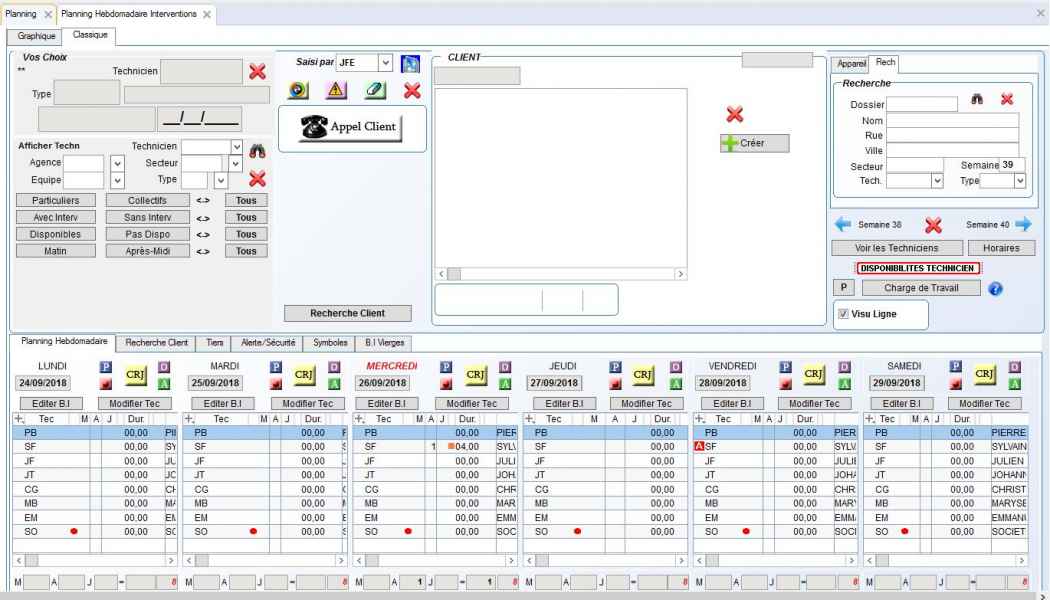Toggle the Visu Ligne checkbox
Image resolution: width=1050 pixels, height=600 pixels.
843,313
